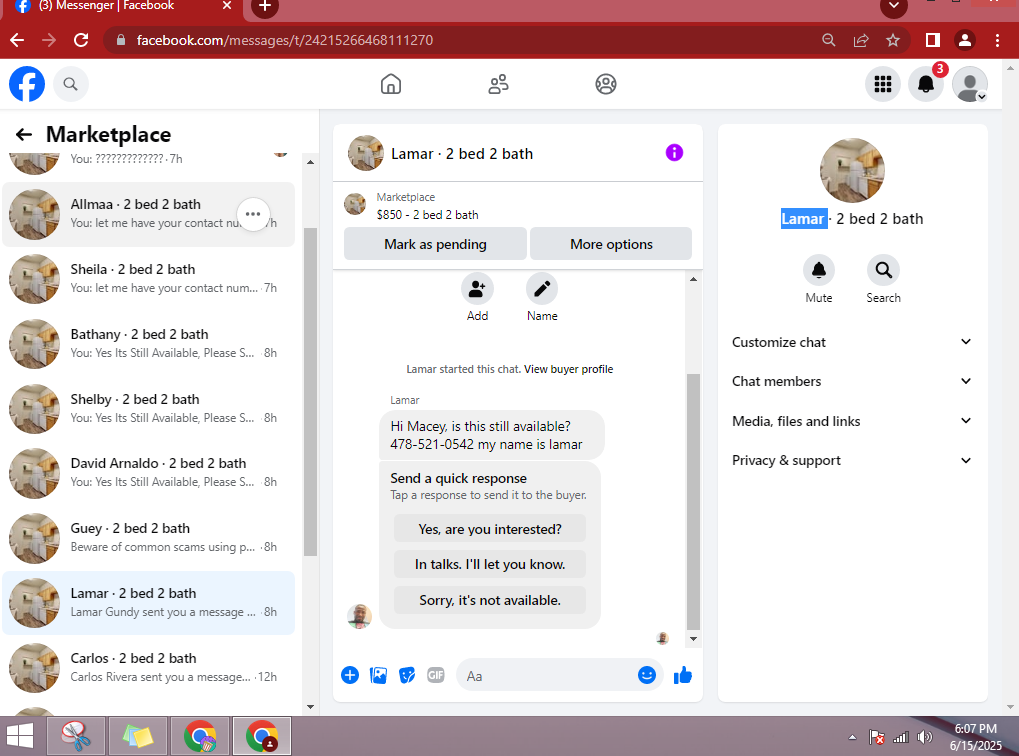Bookmark this page with the star icon

coord(893,40)
